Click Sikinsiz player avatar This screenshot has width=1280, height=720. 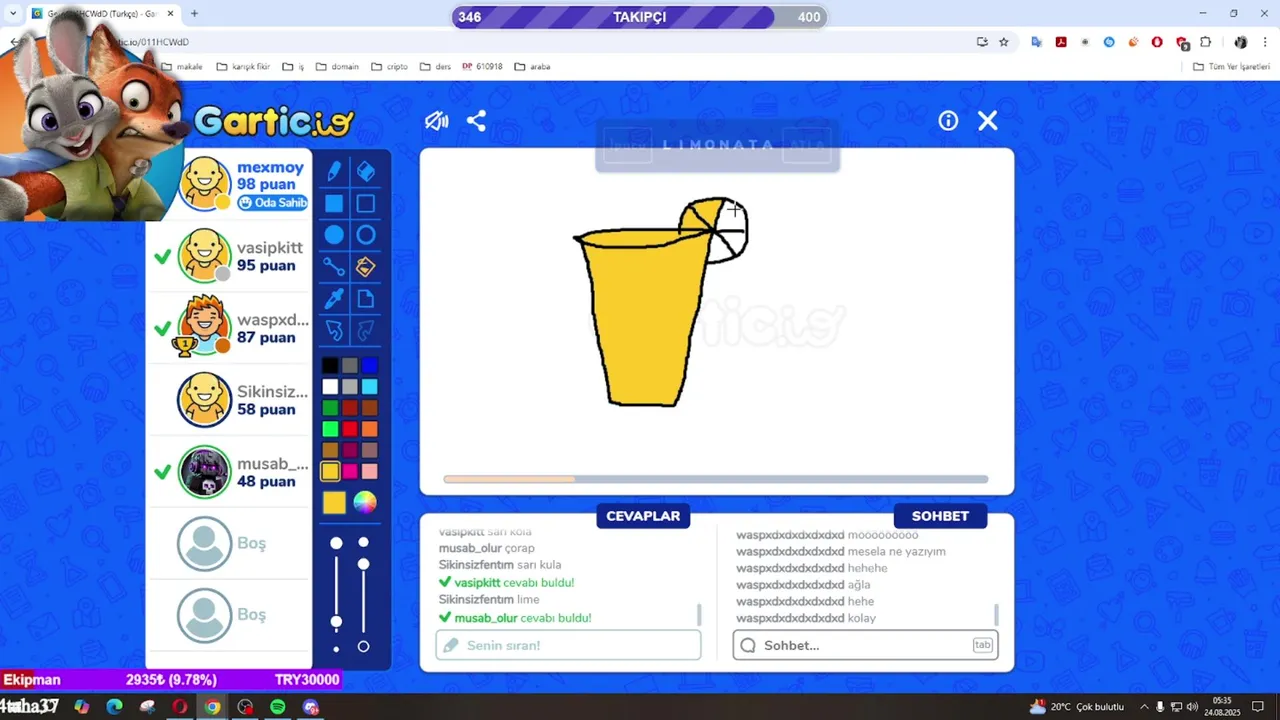point(204,399)
